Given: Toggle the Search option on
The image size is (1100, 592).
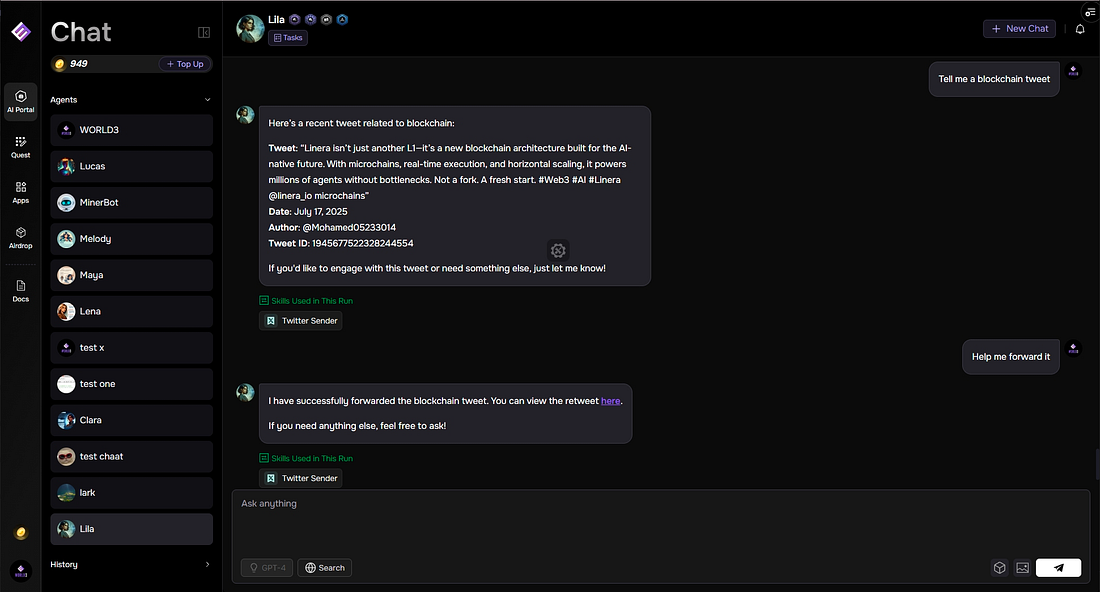Looking at the screenshot, I should point(325,568).
